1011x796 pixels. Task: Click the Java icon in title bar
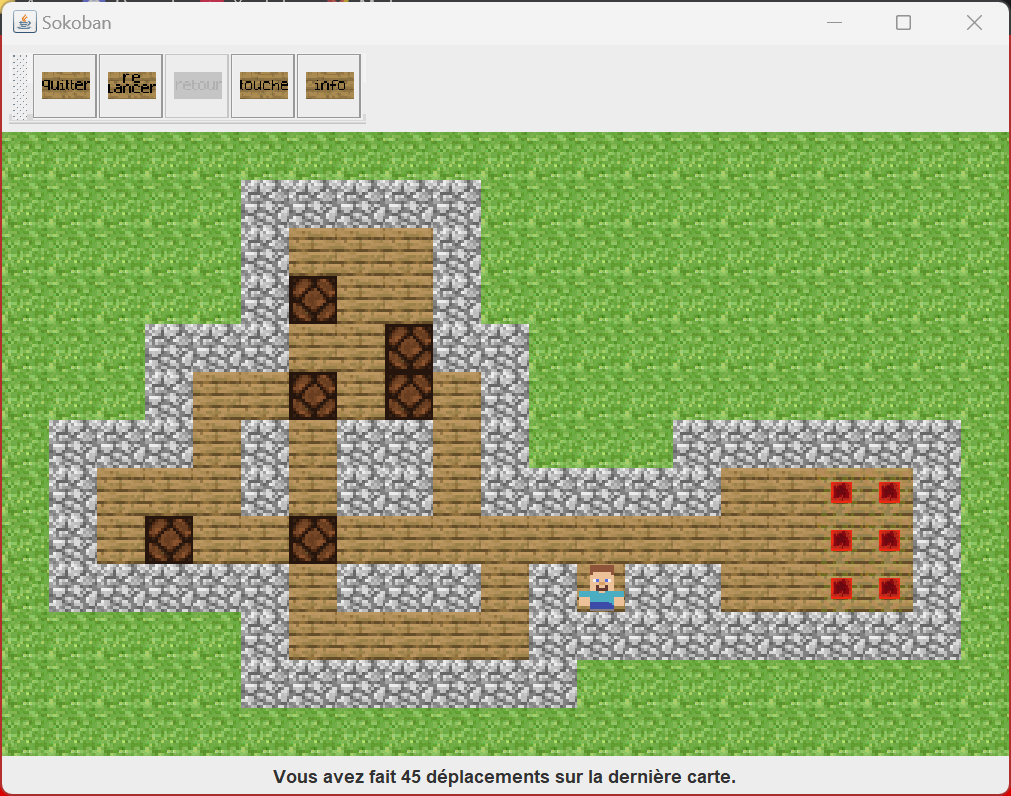tap(24, 22)
